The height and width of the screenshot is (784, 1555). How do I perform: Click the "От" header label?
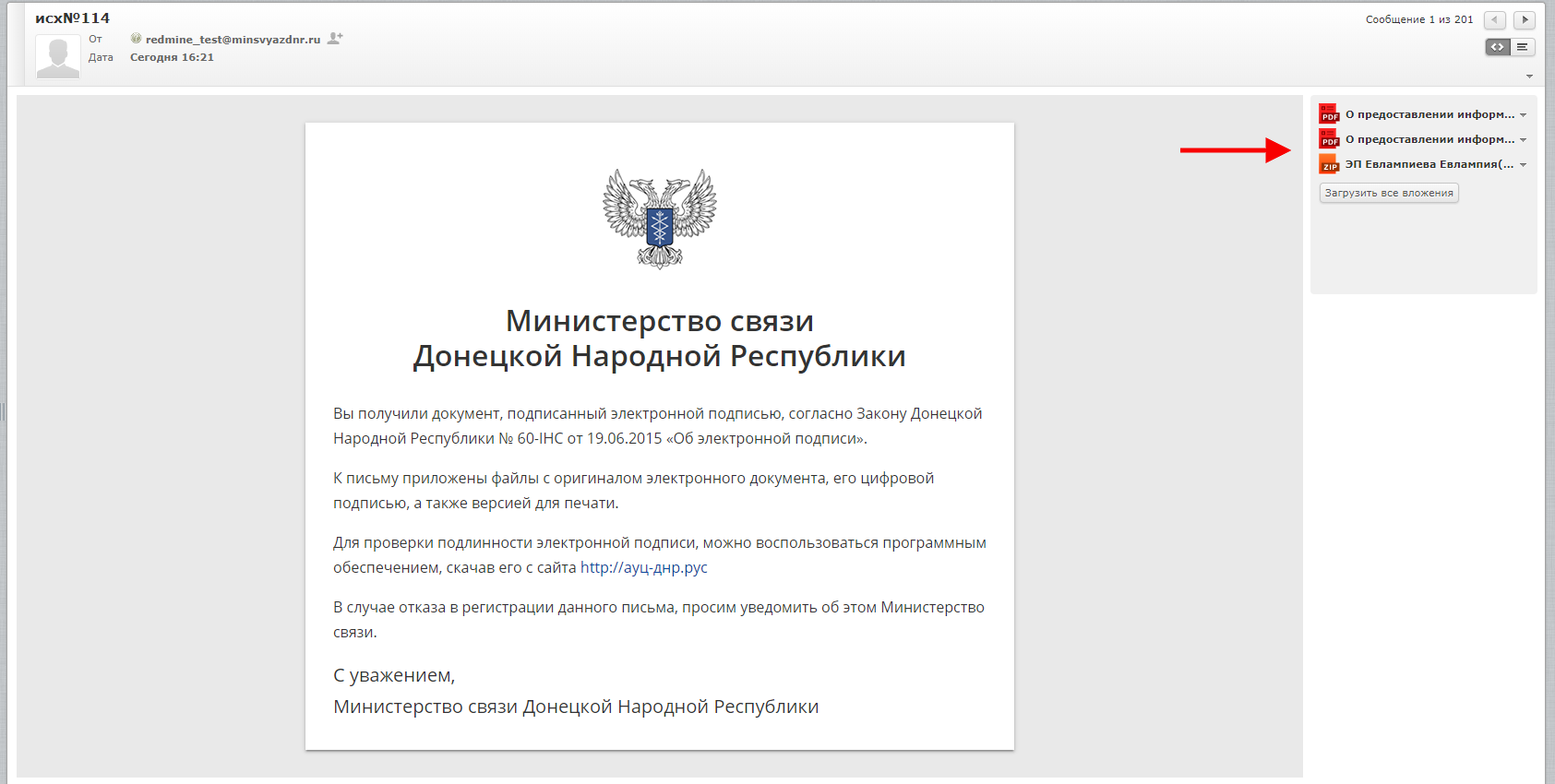(x=95, y=39)
